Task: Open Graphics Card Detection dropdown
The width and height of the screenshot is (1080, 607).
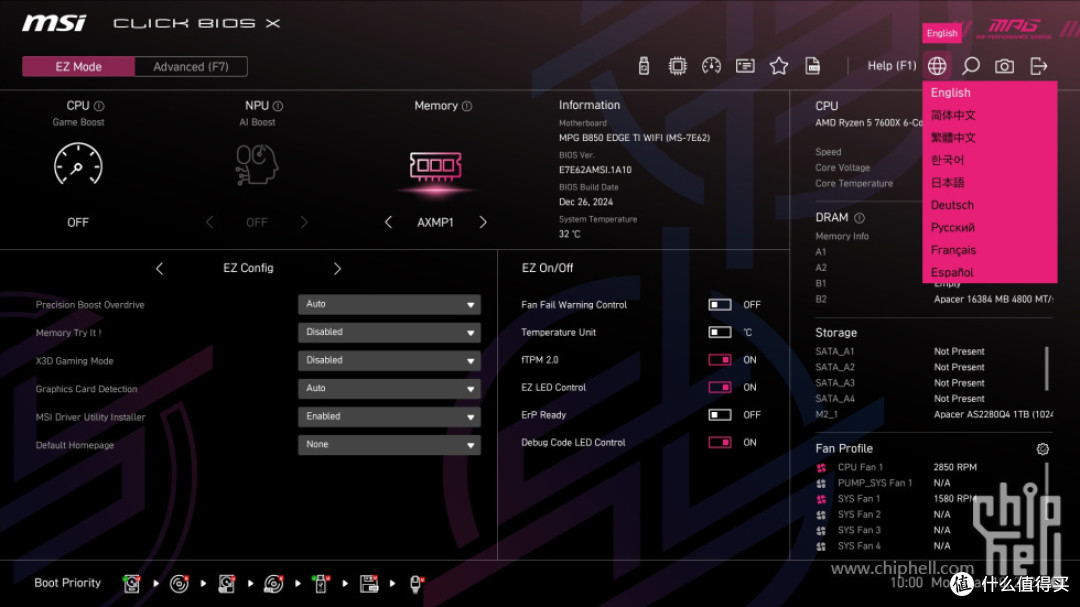Action: tap(389, 389)
